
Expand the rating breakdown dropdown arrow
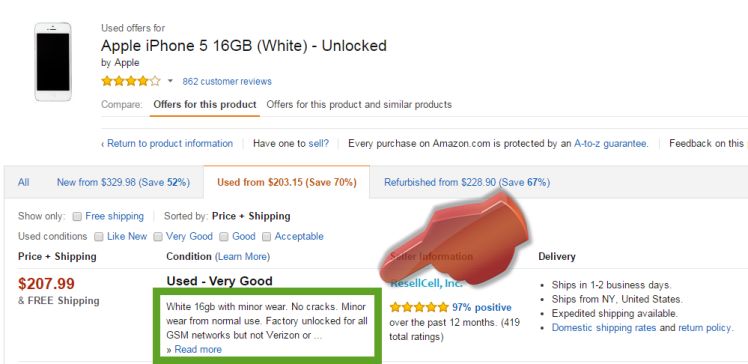pos(170,81)
